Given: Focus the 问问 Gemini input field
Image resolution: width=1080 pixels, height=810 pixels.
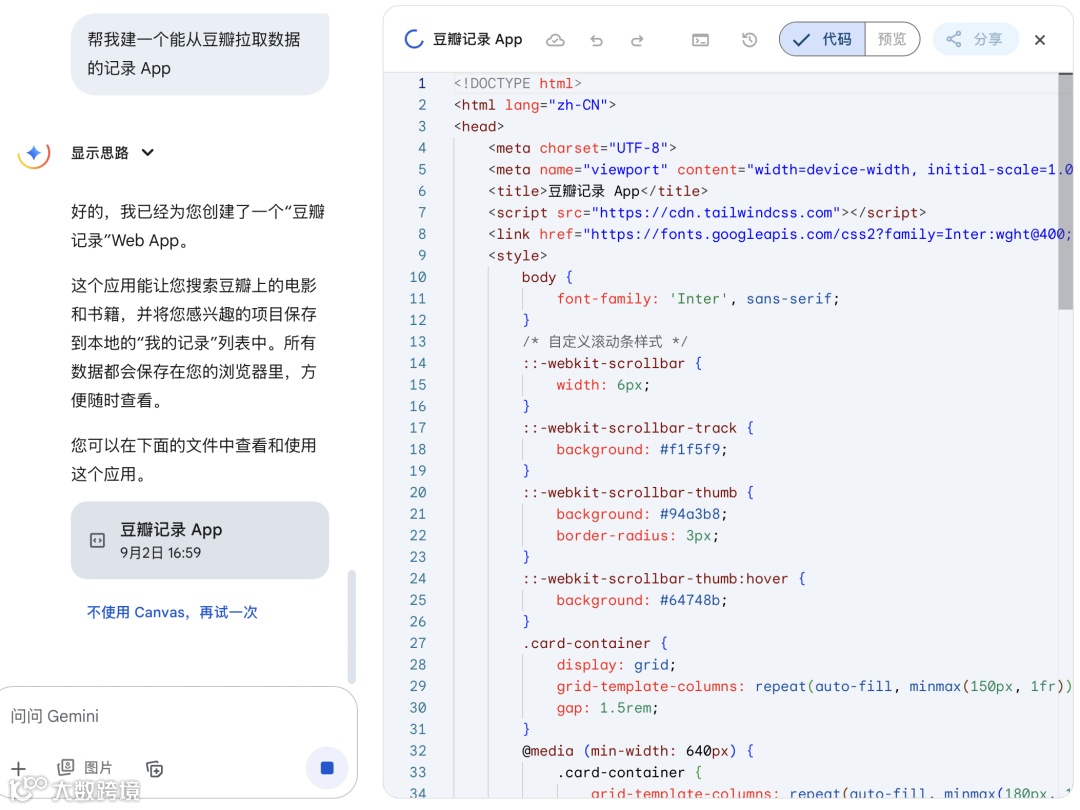Looking at the screenshot, I should 178,716.
